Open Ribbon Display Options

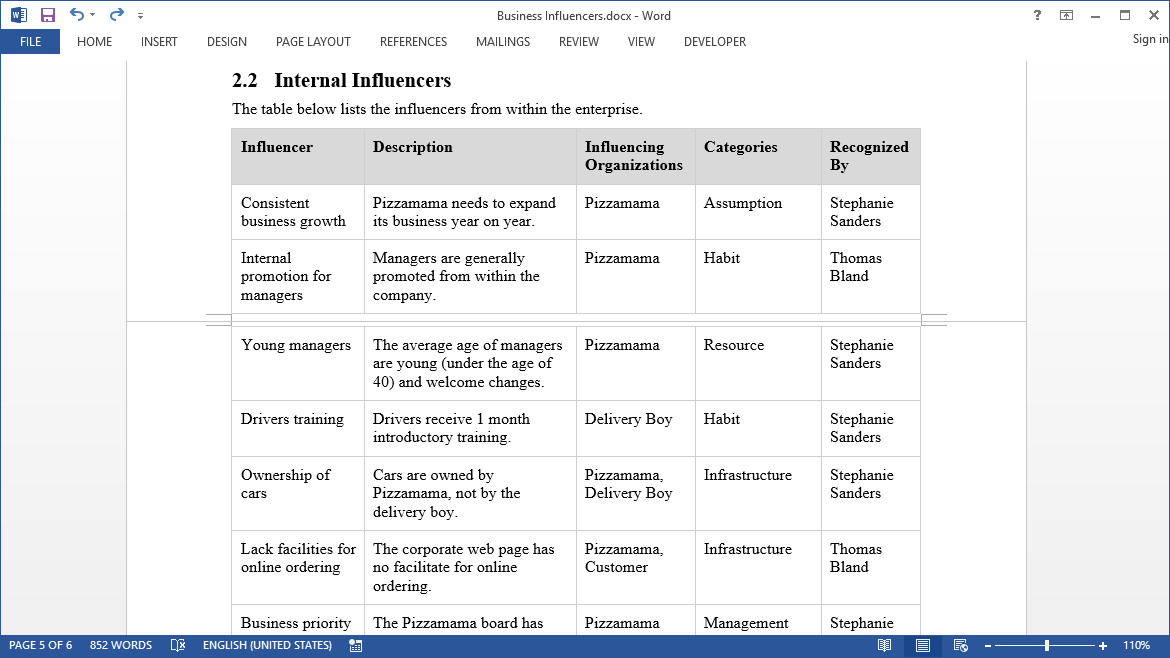tap(1066, 15)
